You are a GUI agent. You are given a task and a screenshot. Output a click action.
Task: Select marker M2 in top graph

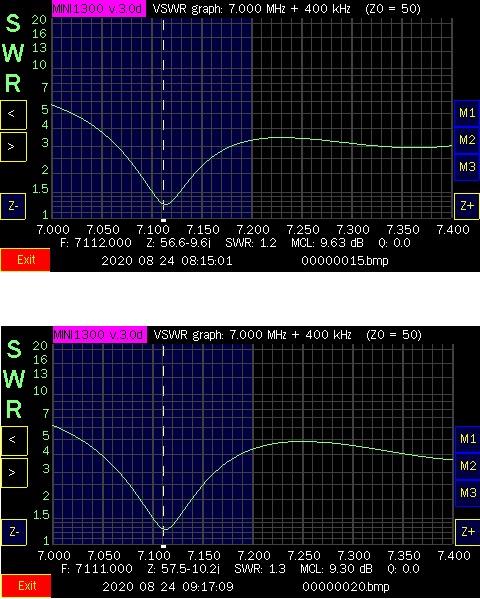tap(467, 140)
